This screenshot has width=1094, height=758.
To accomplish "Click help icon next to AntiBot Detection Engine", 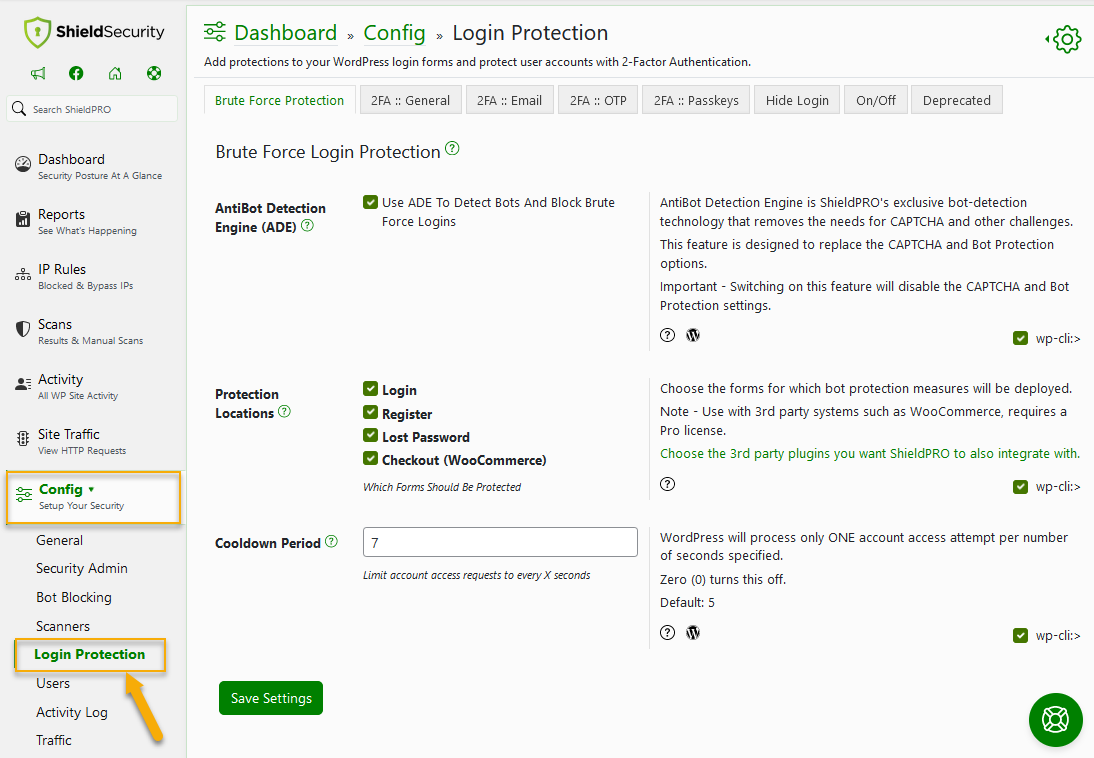I will click(307, 225).
